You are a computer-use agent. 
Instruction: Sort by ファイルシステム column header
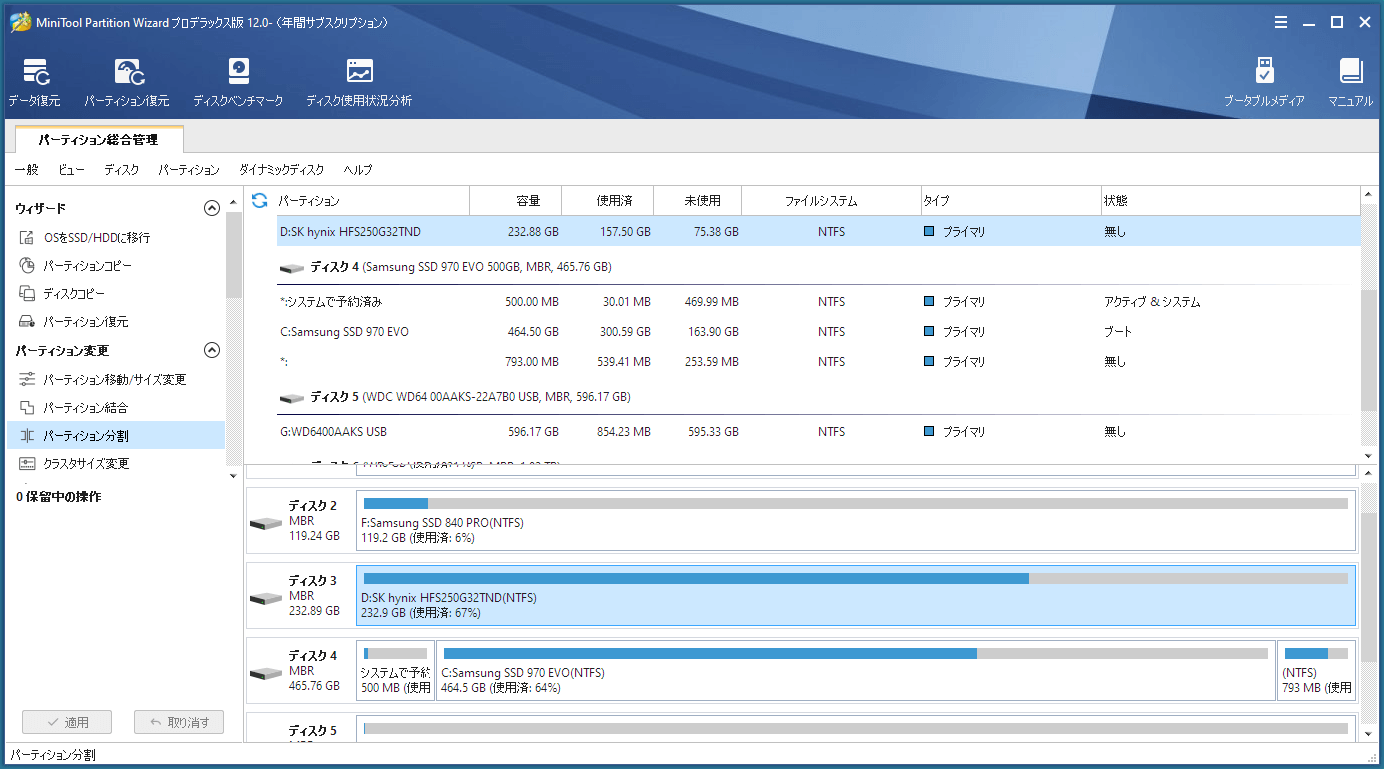(831, 201)
